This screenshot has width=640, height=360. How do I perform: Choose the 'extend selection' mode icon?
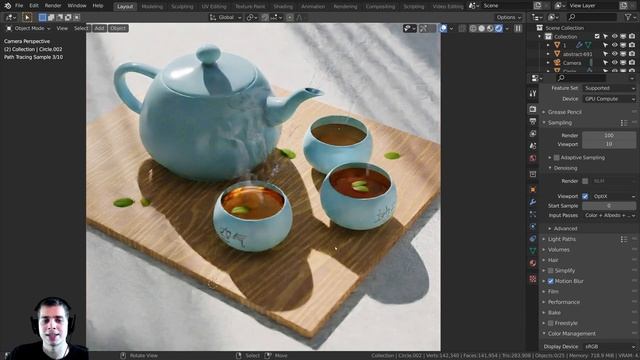pyautogui.click(x=51, y=18)
